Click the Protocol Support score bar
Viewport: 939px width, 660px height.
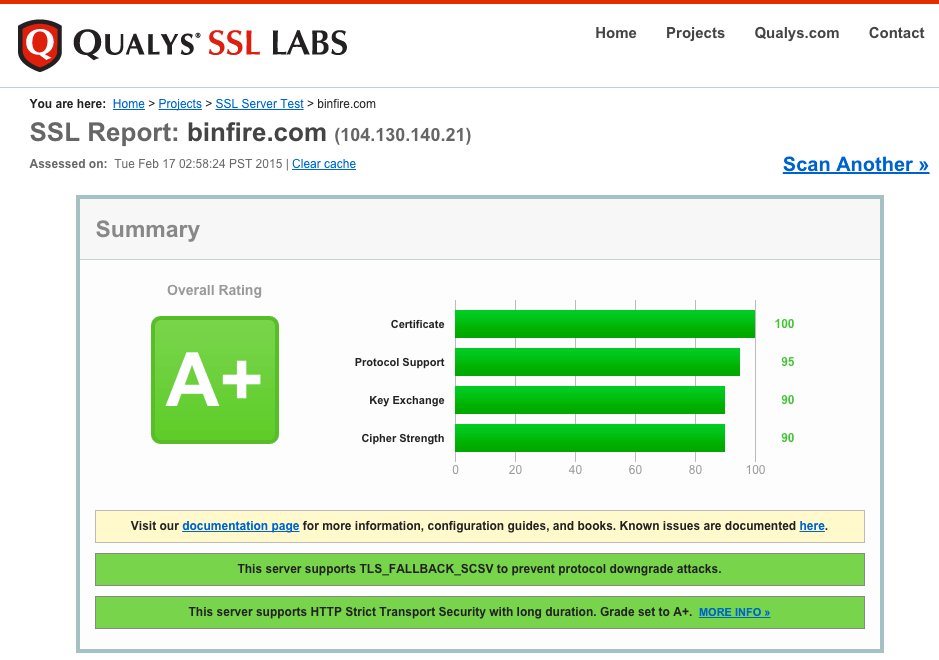pyautogui.click(x=597, y=362)
